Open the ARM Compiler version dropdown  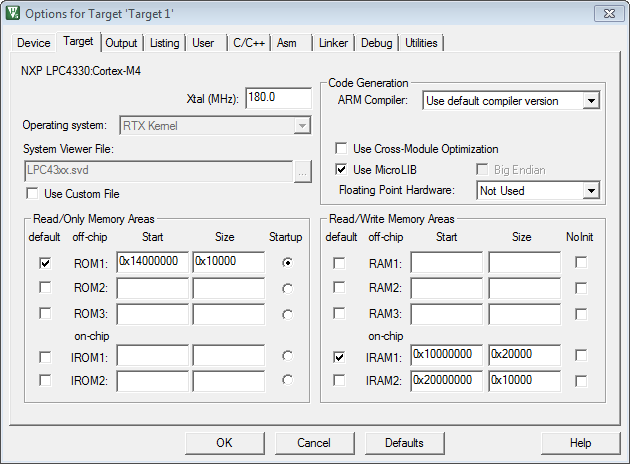tap(590, 101)
